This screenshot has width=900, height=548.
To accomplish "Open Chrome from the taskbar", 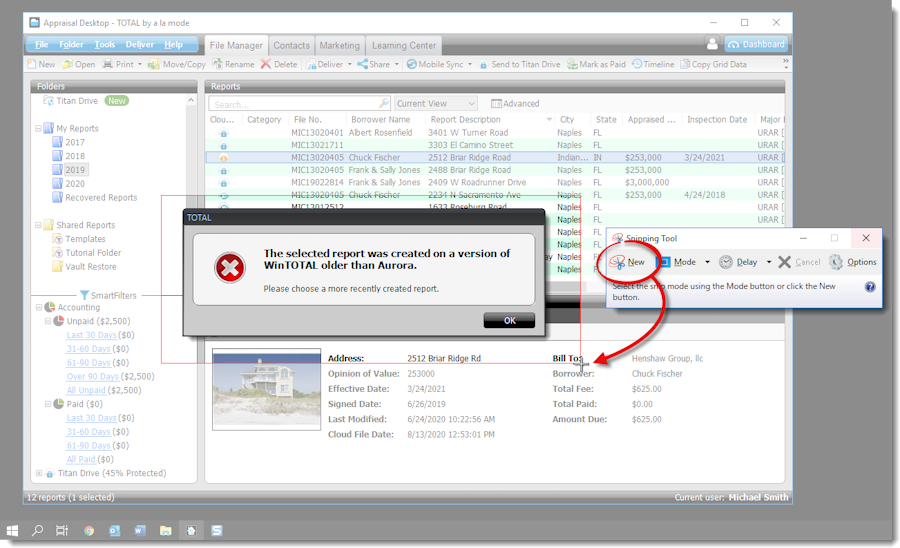I will pyautogui.click(x=89, y=531).
